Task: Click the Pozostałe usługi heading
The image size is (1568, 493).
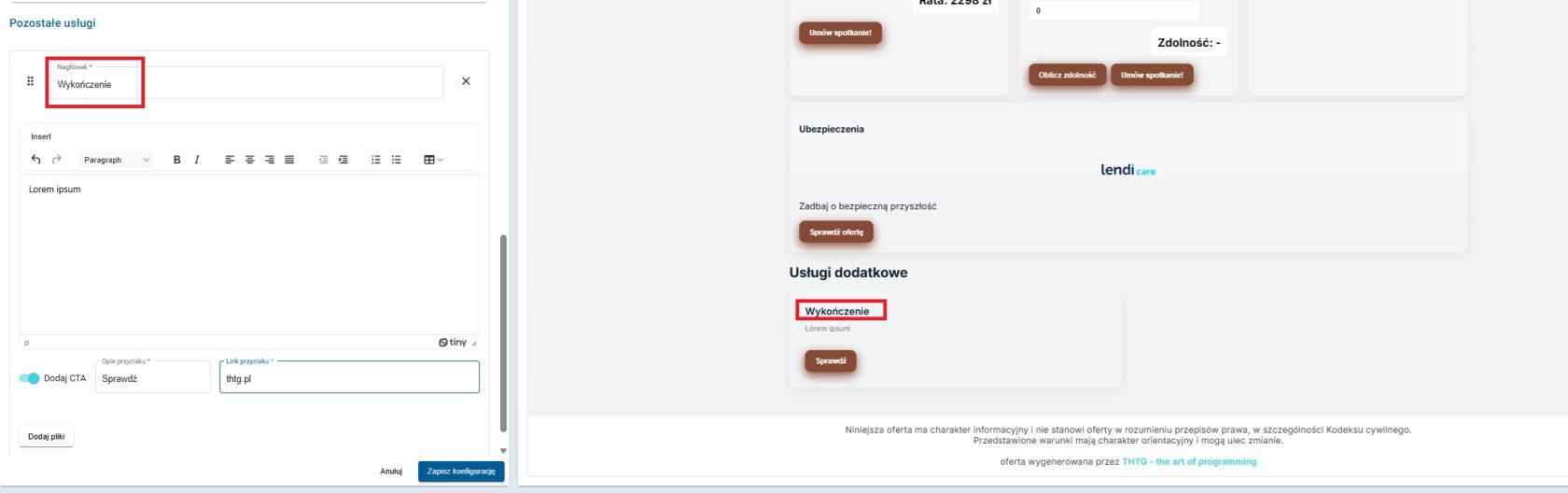Action: click(x=52, y=22)
